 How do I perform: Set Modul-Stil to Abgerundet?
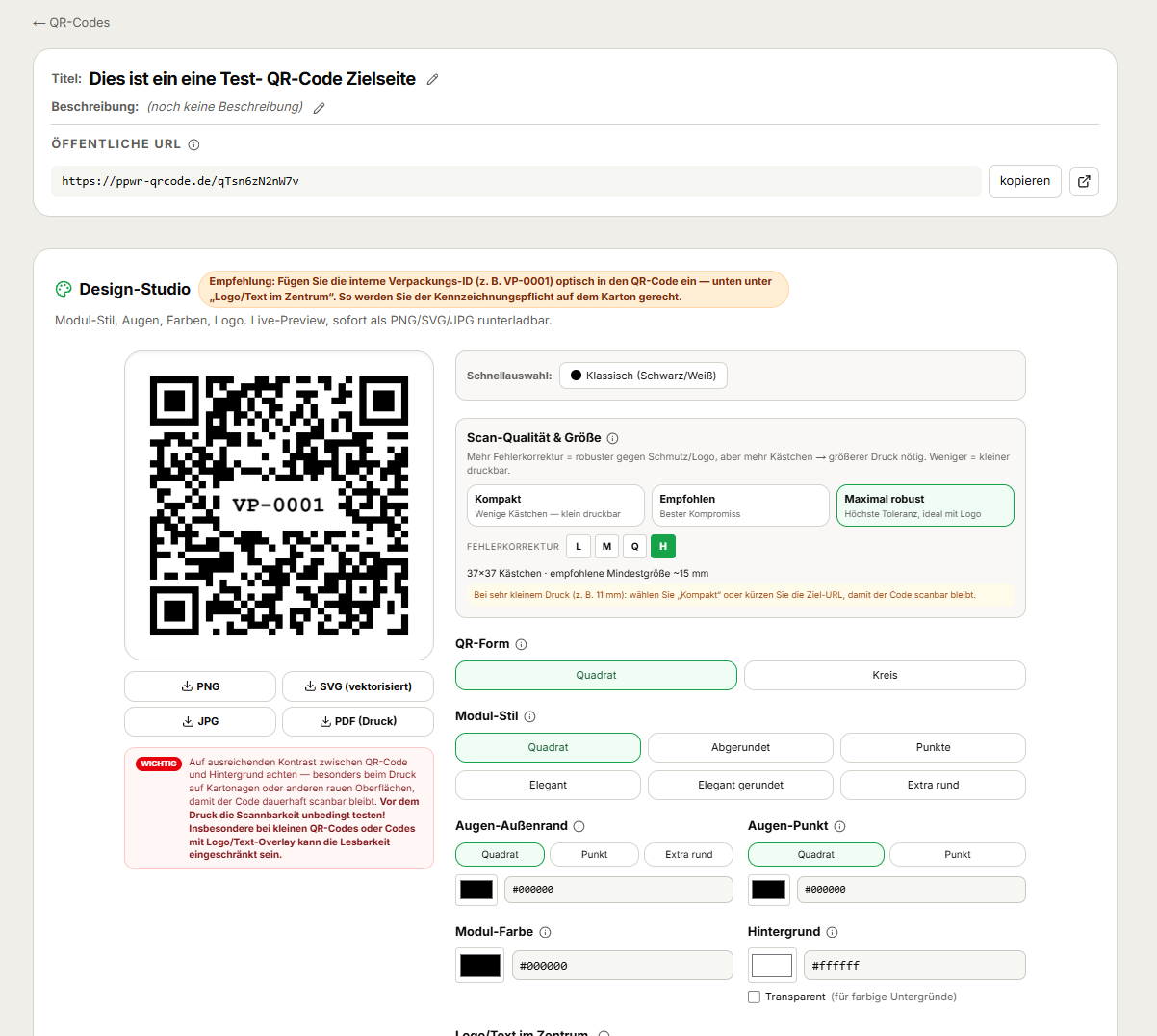coord(740,747)
